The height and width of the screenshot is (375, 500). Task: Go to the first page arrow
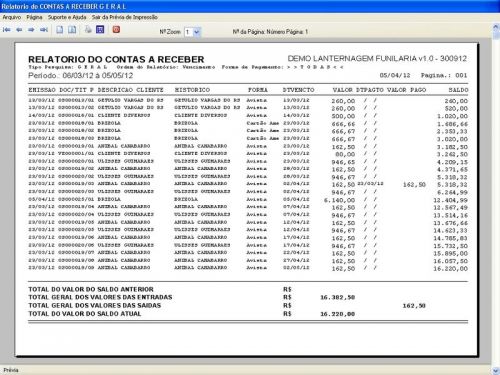pyautogui.click(x=7, y=30)
